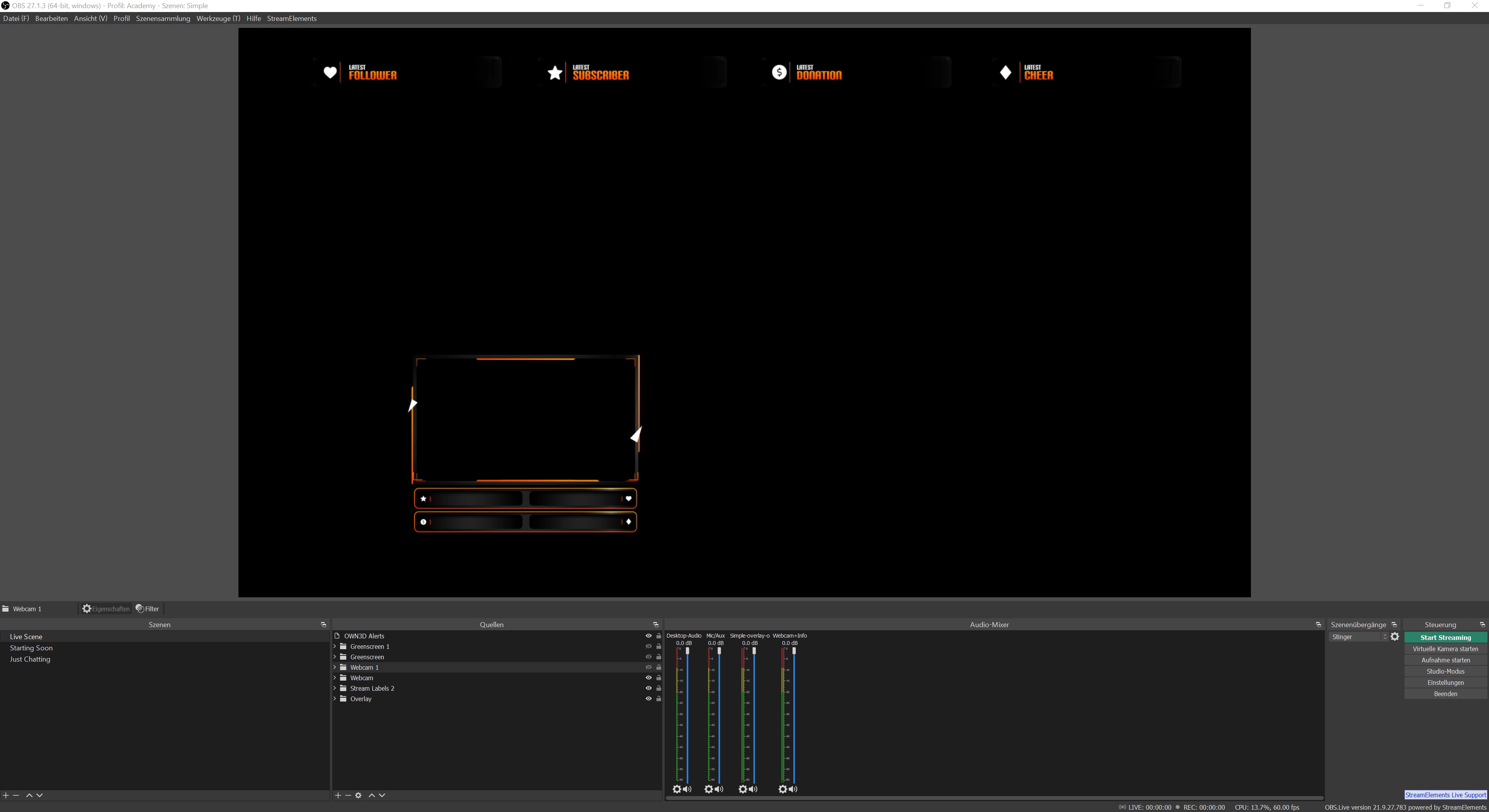Unlock the Overlay group lock
Image resolution: width=1489 pixels, height=812 pixels.
(658, 699)
